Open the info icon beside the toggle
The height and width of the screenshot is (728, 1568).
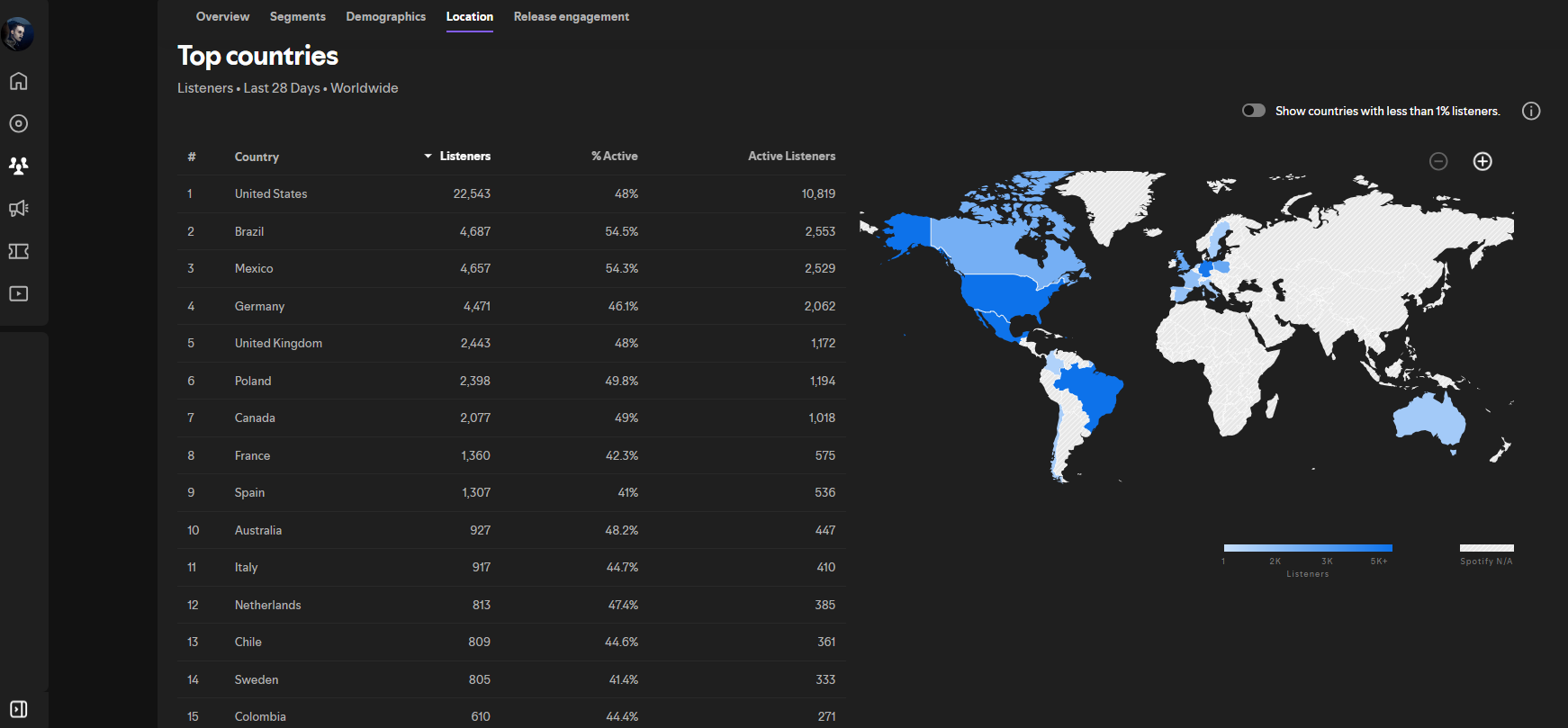tap(1531, 111)
